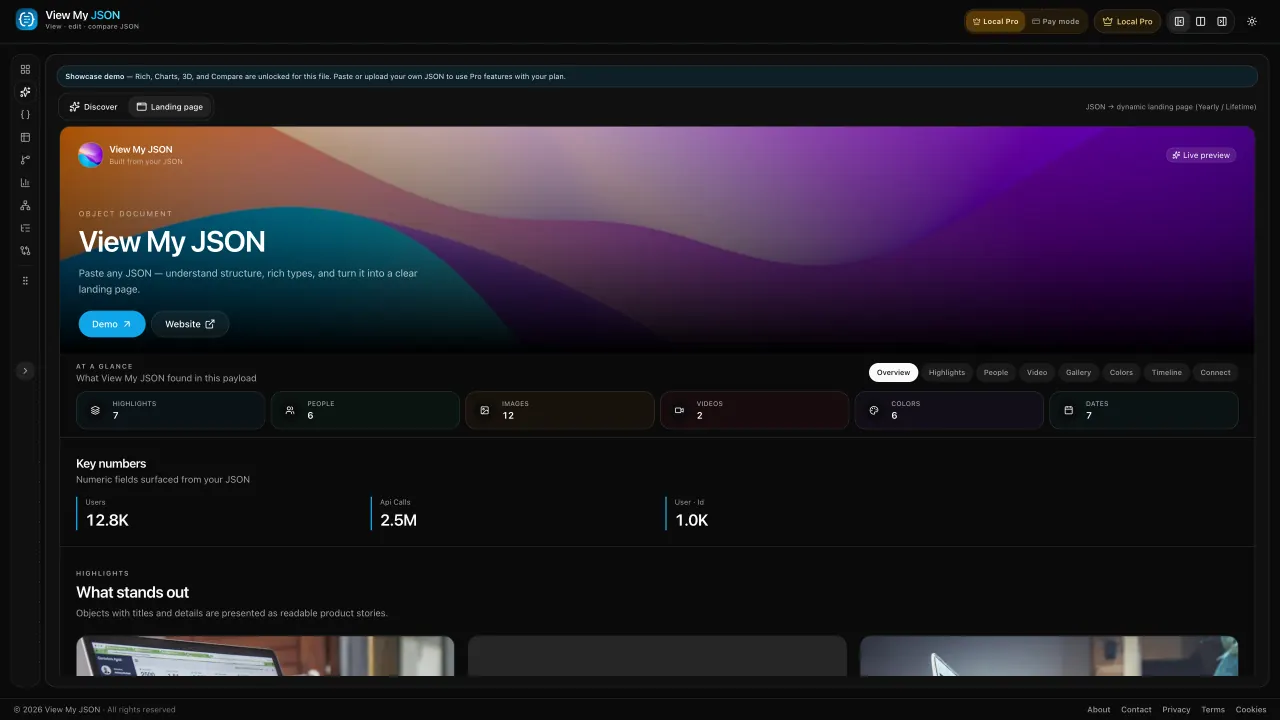This screenshot has height=720, width=1280.
Task: Click the people icon in People card
Action: [290, 410]
